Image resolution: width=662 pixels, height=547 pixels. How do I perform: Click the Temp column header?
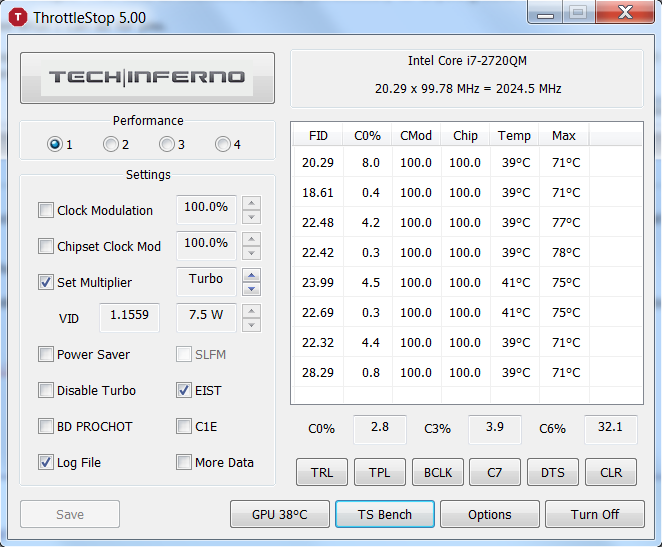514,135
